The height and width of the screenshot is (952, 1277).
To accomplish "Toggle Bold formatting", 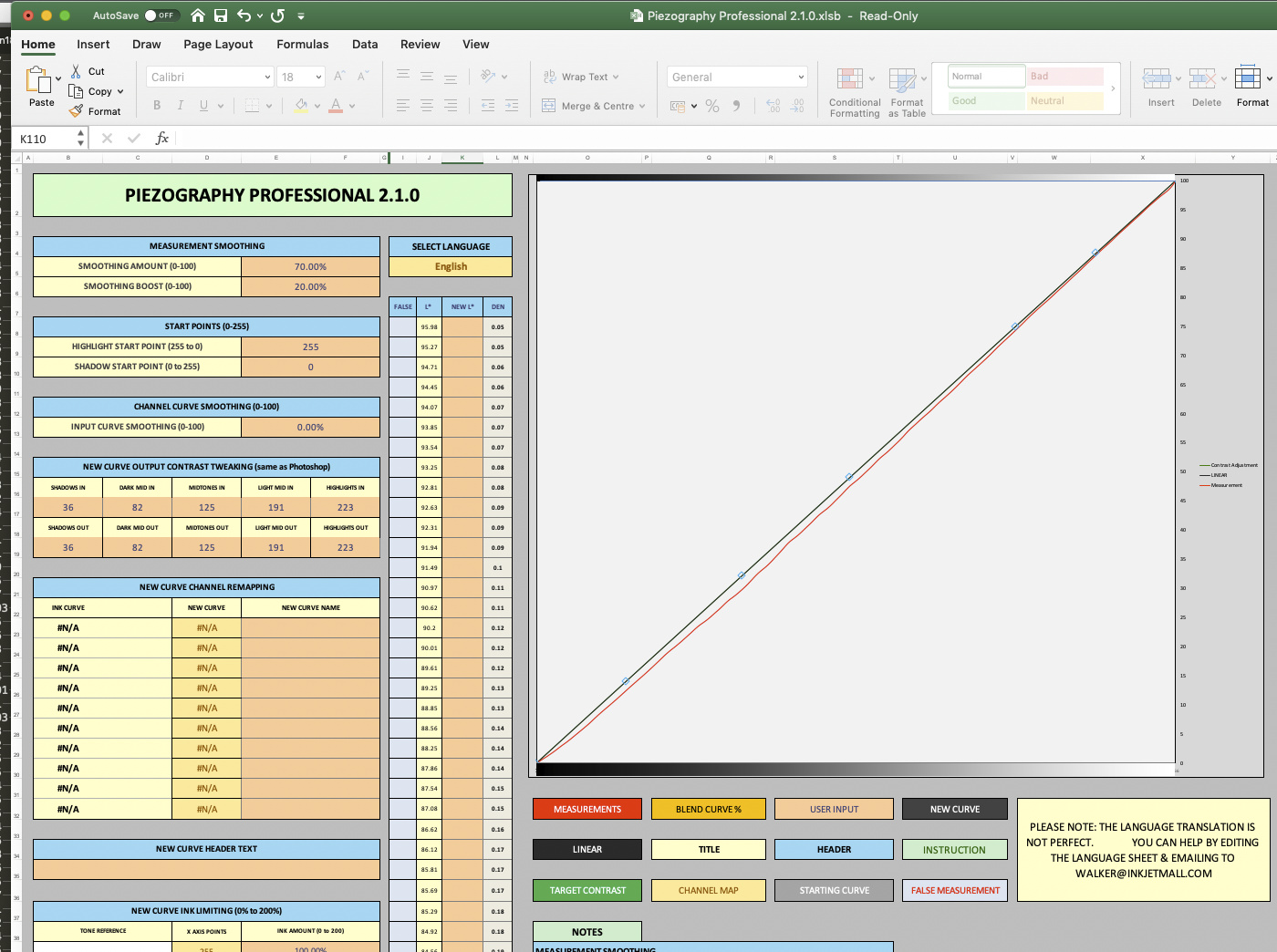I will [x=157, y=106].
